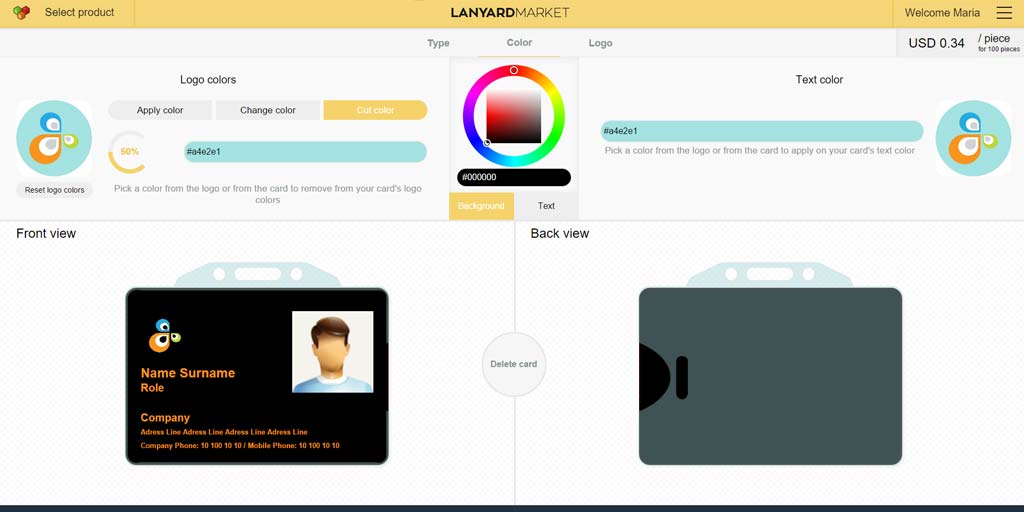Switch to the Type tab
The height and width of the screenshot is (512, 1024).
coord(438,43)
